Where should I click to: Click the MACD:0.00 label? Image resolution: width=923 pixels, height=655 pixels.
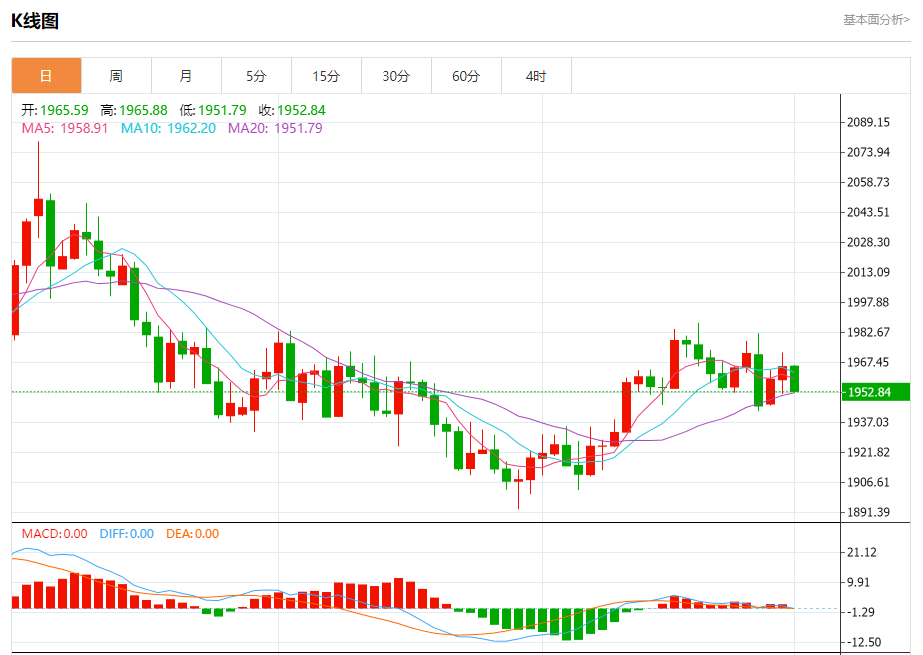(54, 534)
